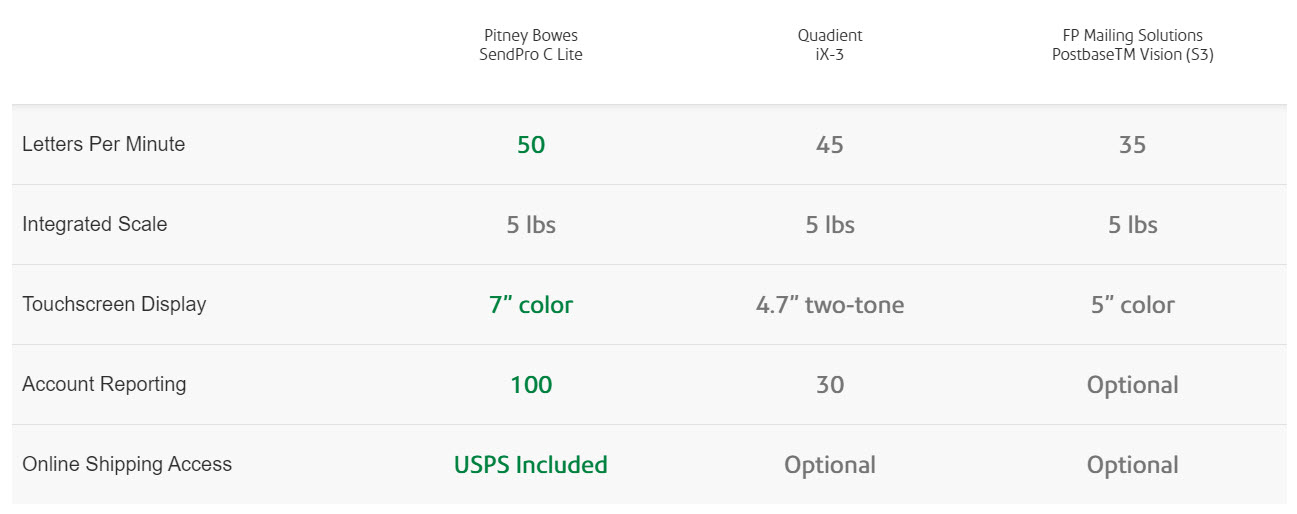Select the Quadient iX-3 column header
This screenshot has width=1297, height=514.
point(829,45)
